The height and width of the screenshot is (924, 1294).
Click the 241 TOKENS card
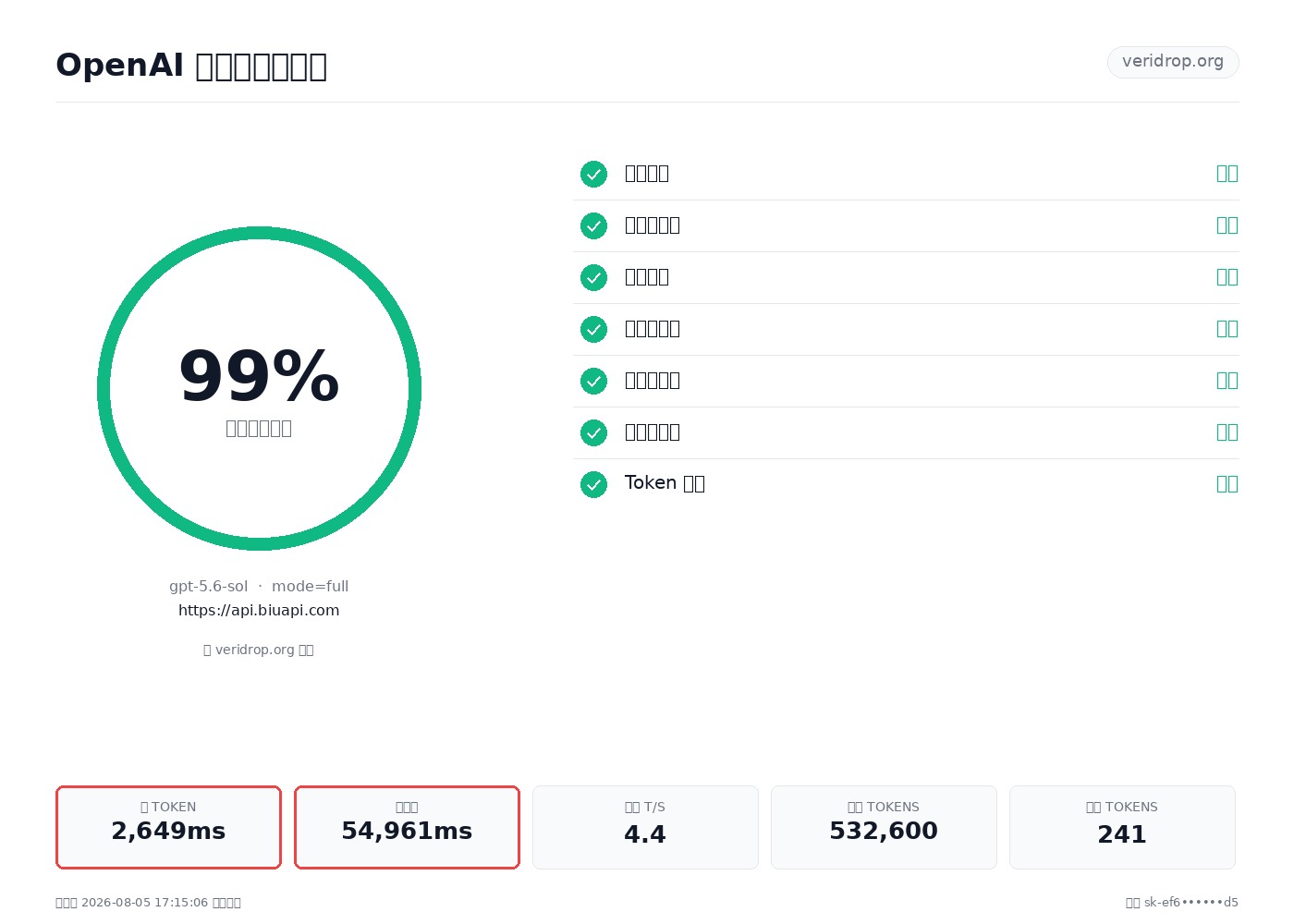tap(1122, 827)
